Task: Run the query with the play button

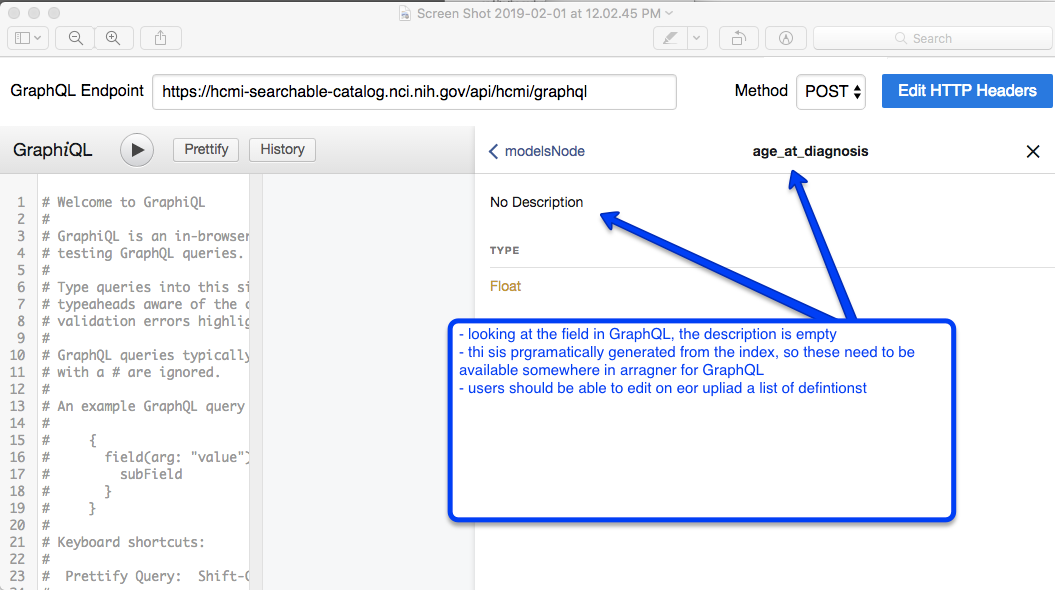Action: [x=137, y=150]
